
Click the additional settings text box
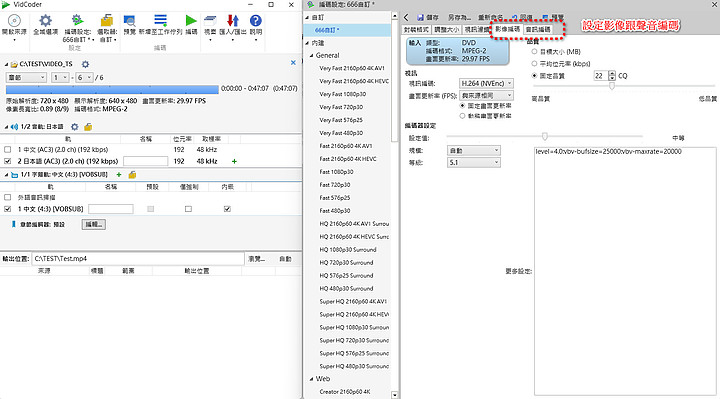[625, 271]
